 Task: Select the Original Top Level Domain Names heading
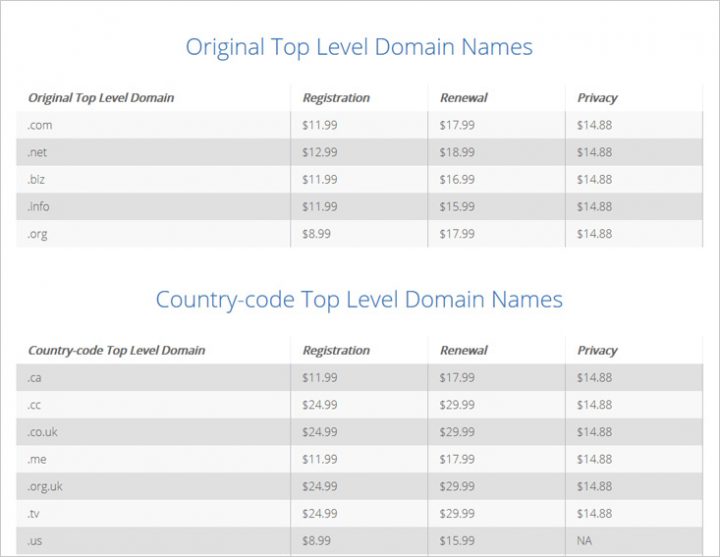click(x=359, y=47)
